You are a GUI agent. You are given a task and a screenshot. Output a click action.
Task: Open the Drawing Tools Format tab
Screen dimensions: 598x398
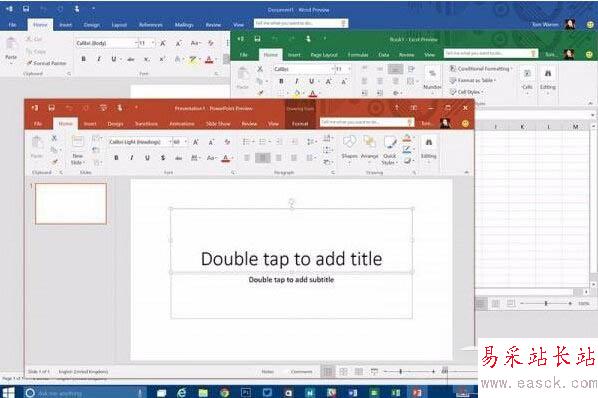click(x=300, y=124)
